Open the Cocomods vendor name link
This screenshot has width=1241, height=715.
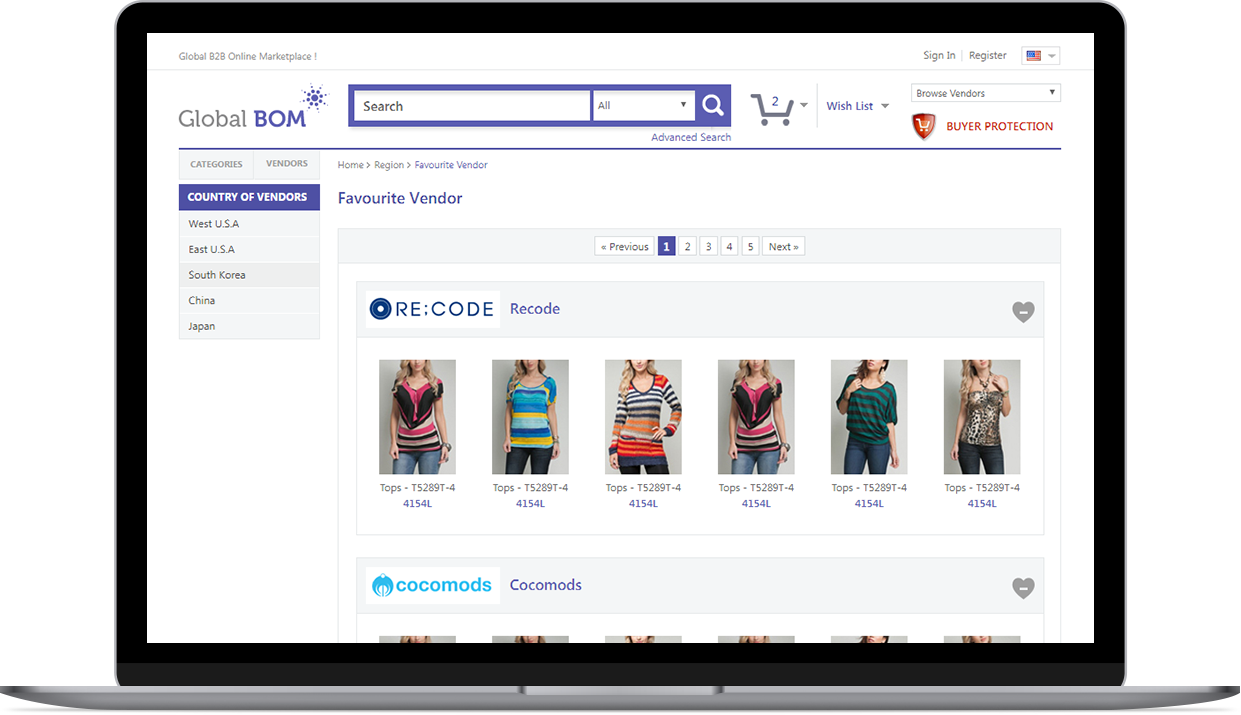tap(546, 585)
